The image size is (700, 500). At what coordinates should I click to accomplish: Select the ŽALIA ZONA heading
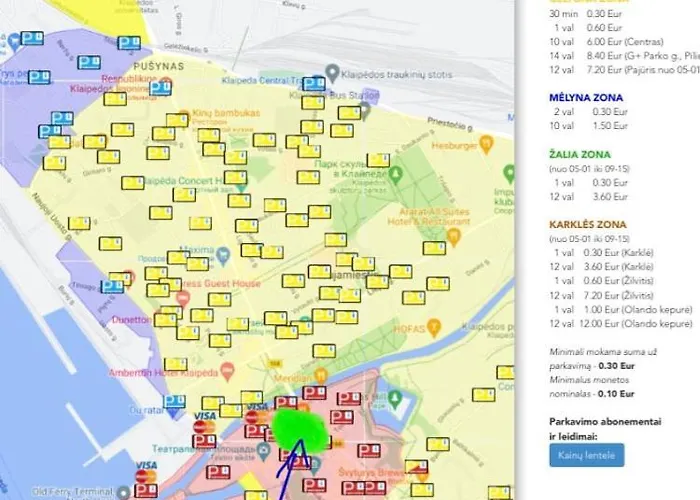[x=580, y=154]
